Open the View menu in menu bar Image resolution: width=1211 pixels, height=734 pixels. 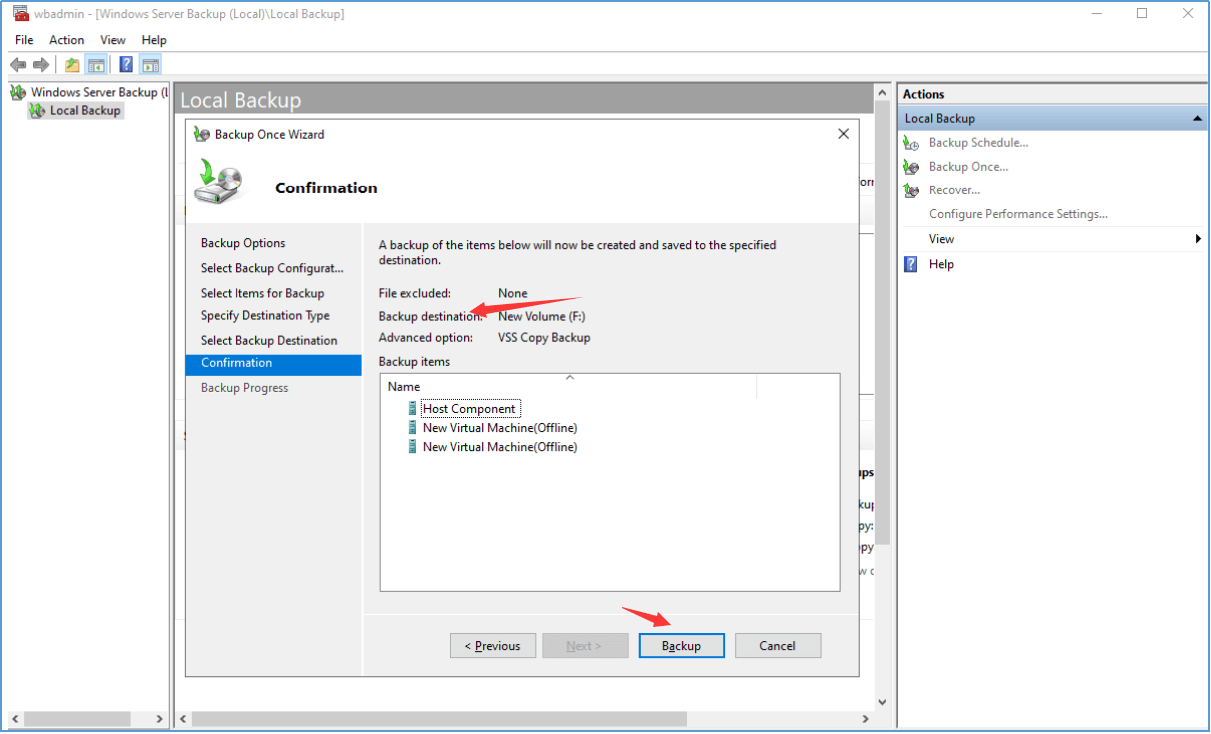click(x=113, y=40)
